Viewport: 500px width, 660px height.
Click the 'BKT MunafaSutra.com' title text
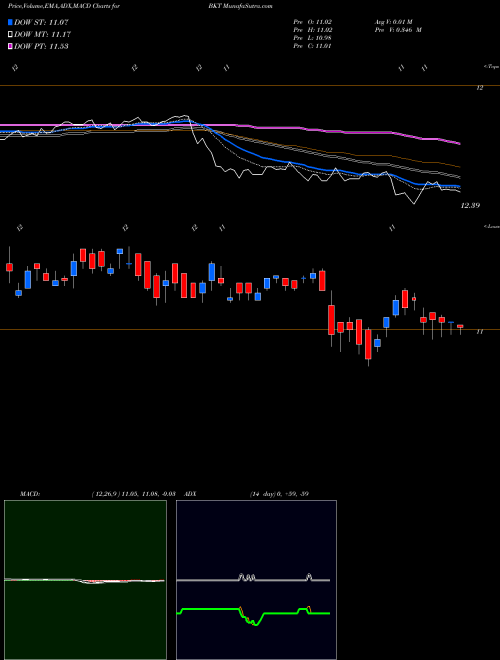(x=240, y=6)
